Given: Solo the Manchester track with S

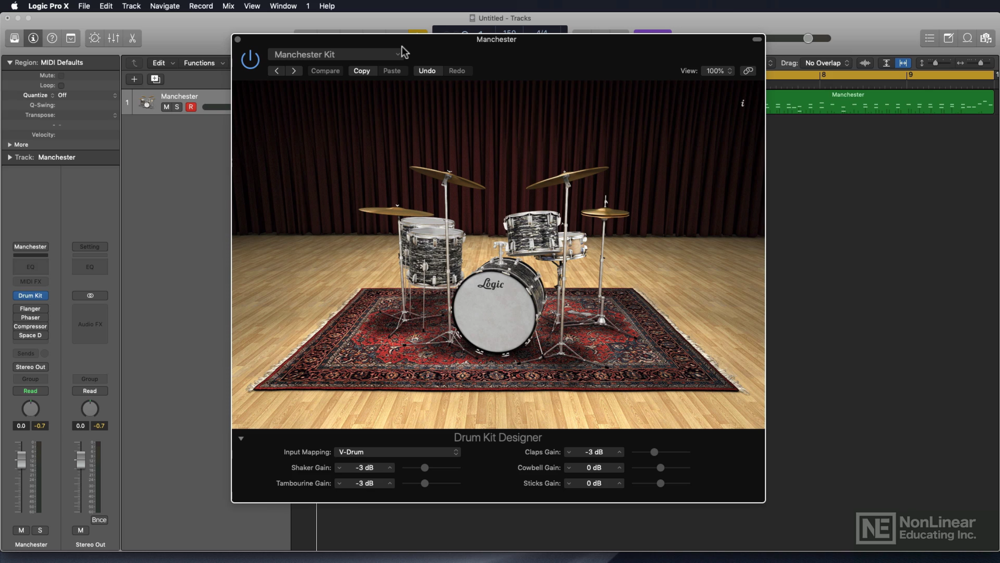Looking at the screenshot, I should click(x=177, y=107).
